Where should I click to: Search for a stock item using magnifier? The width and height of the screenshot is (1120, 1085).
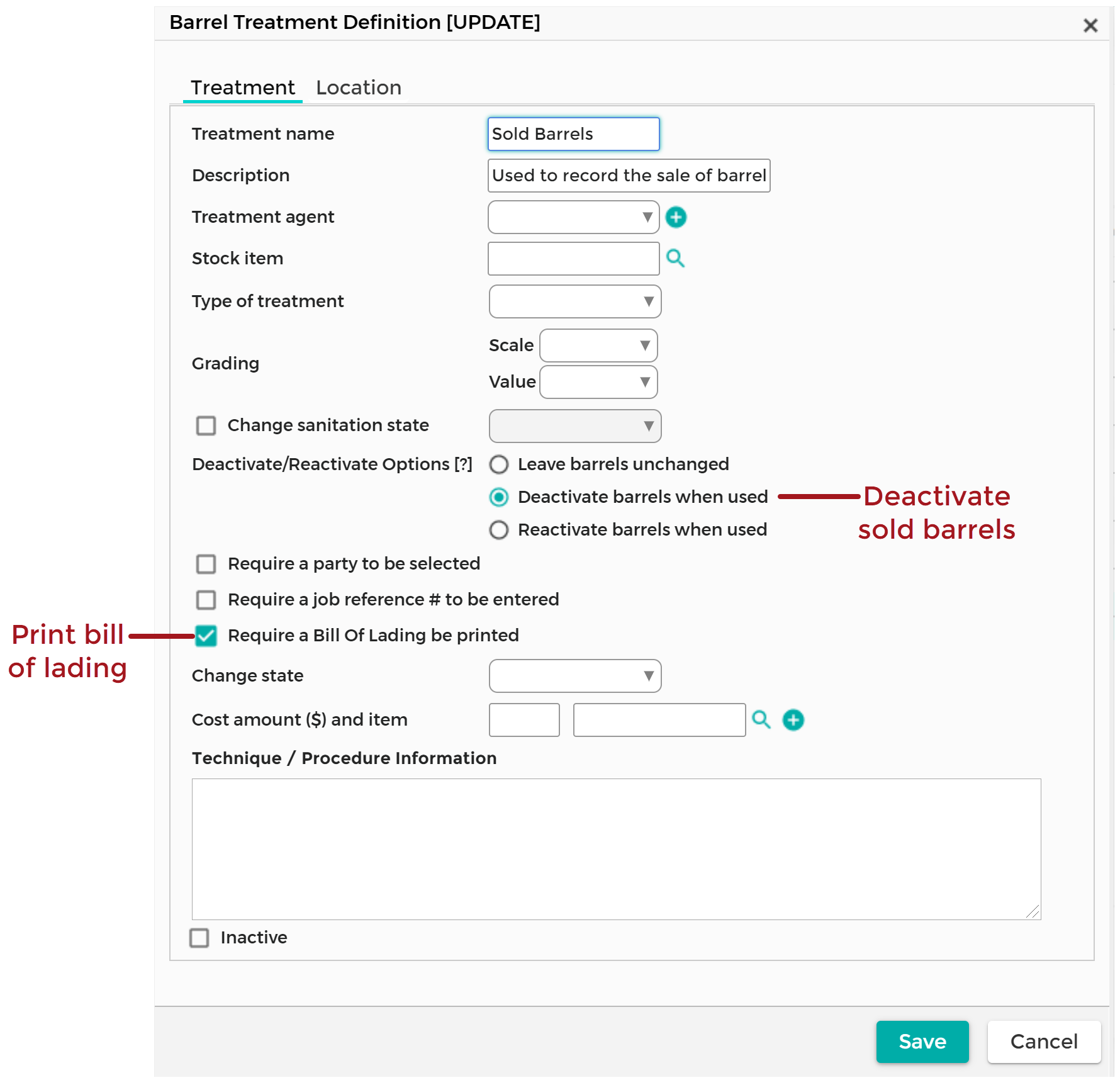click(675, 259)
